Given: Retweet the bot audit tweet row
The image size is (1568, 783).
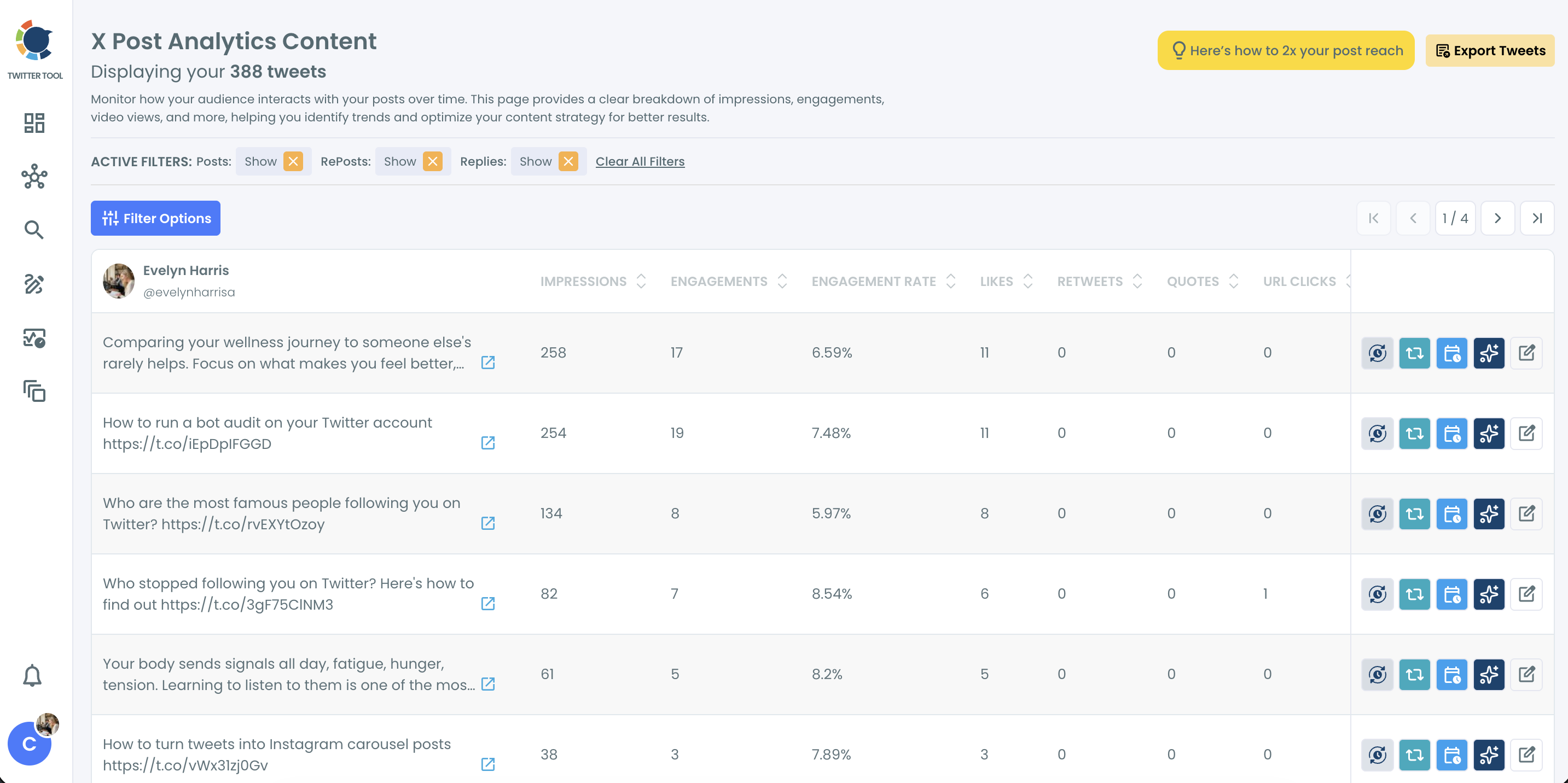Looking at the screenshot, I should (1415, 433).
